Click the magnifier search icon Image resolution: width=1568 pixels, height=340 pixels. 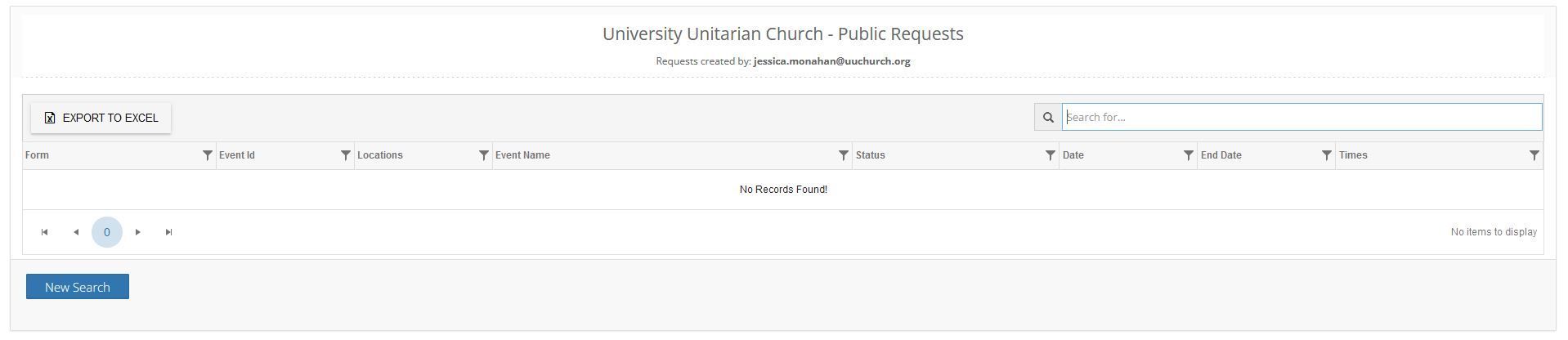pos(1048,117)
